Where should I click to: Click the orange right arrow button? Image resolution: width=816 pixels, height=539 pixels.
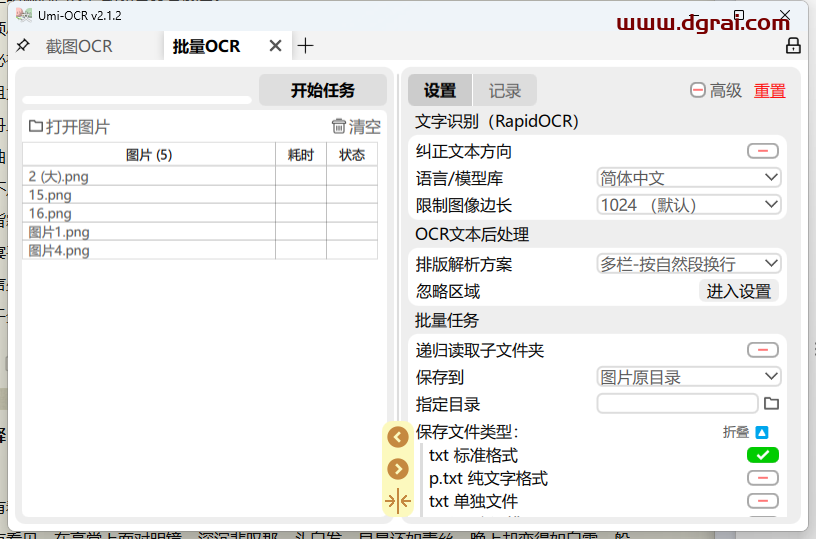click(398, 469)
